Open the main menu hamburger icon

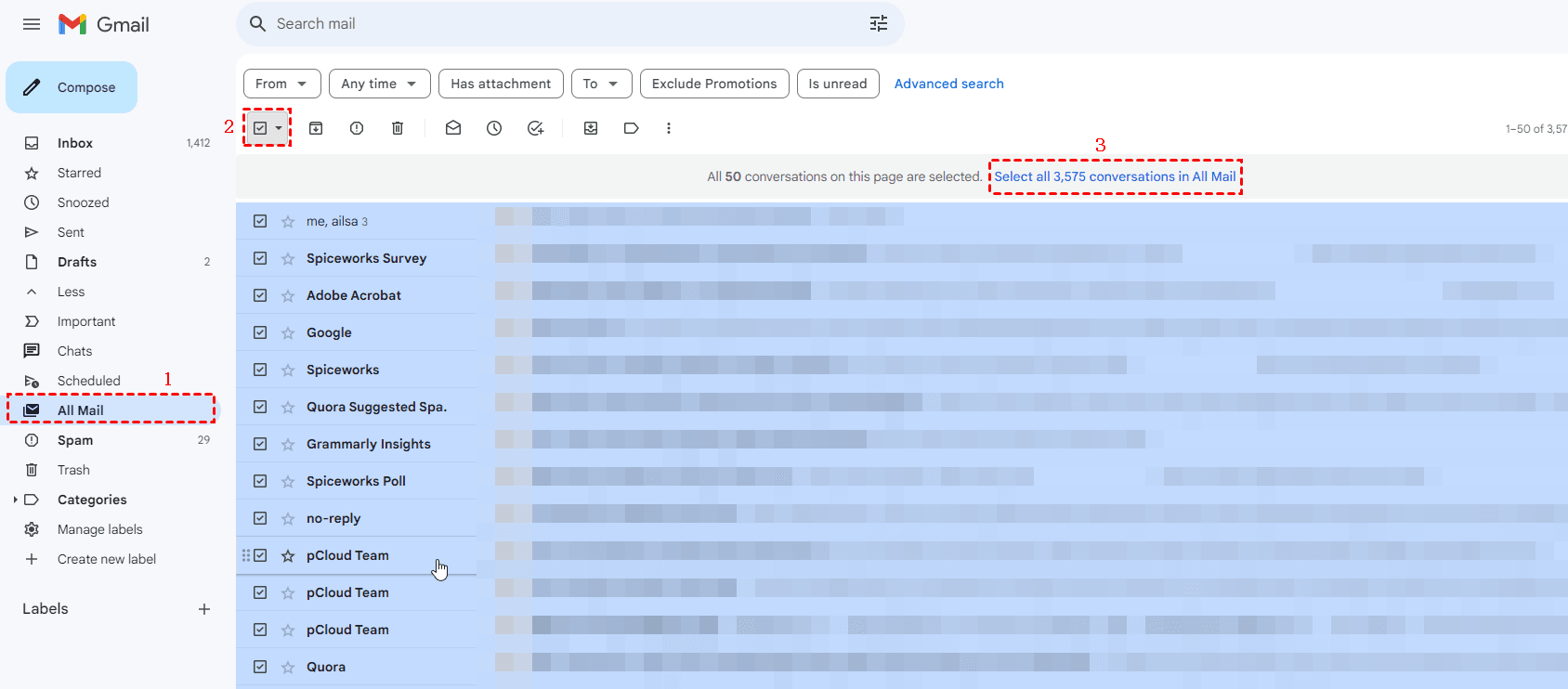coord(32,24)
